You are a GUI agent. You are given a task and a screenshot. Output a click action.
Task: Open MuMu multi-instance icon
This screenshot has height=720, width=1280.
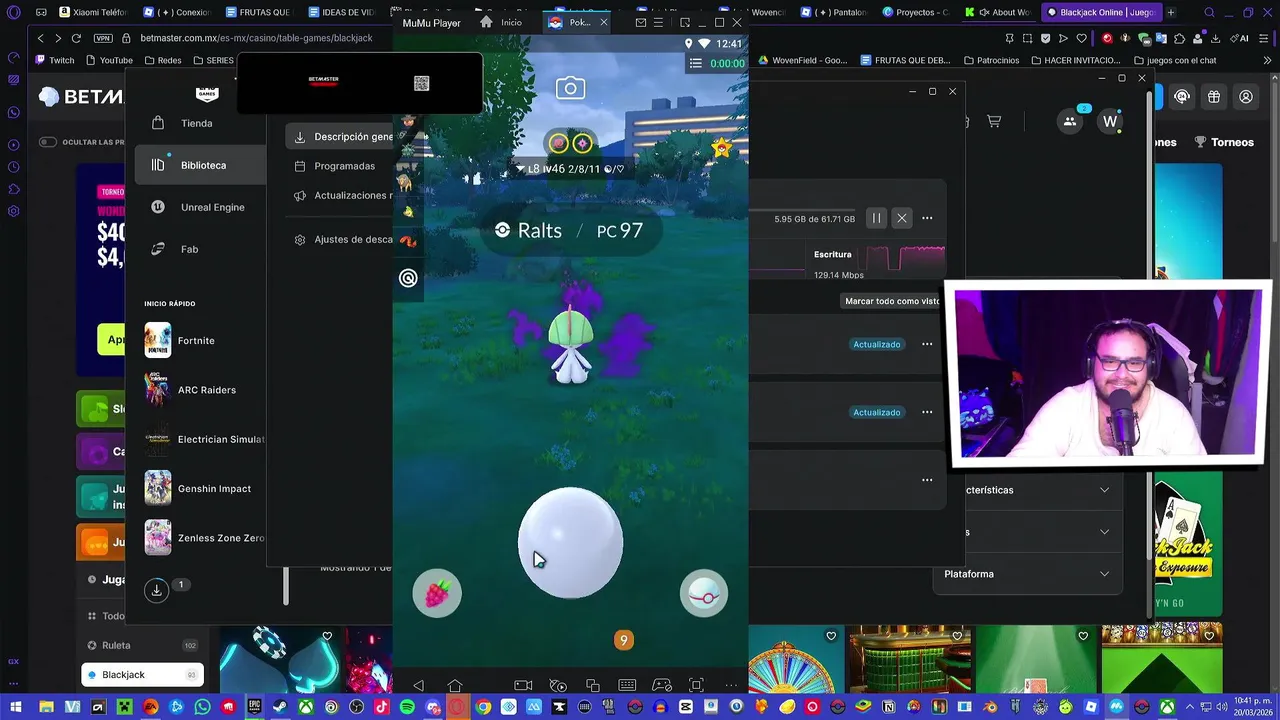coord(593,685)
